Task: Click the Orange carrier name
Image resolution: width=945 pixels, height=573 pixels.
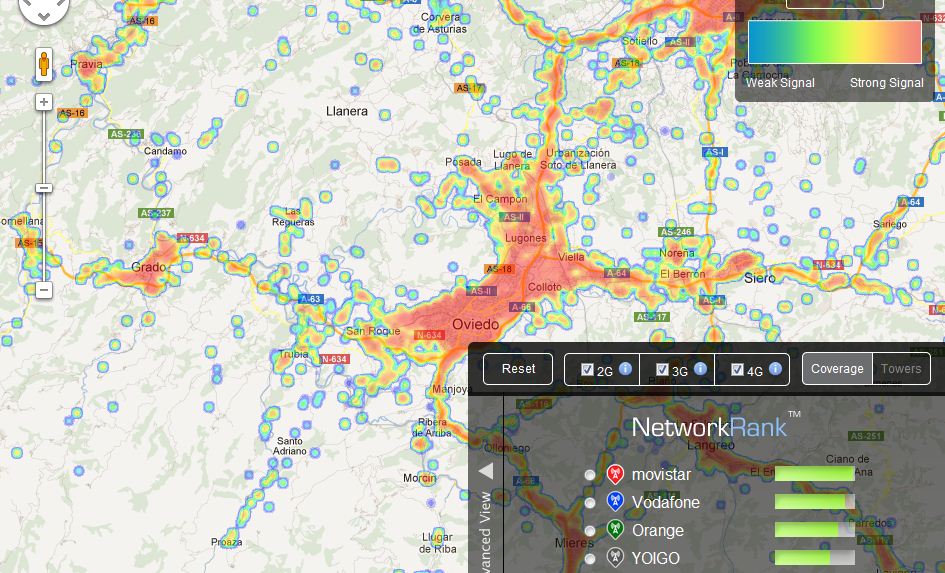Action: (x=658, y=530)
